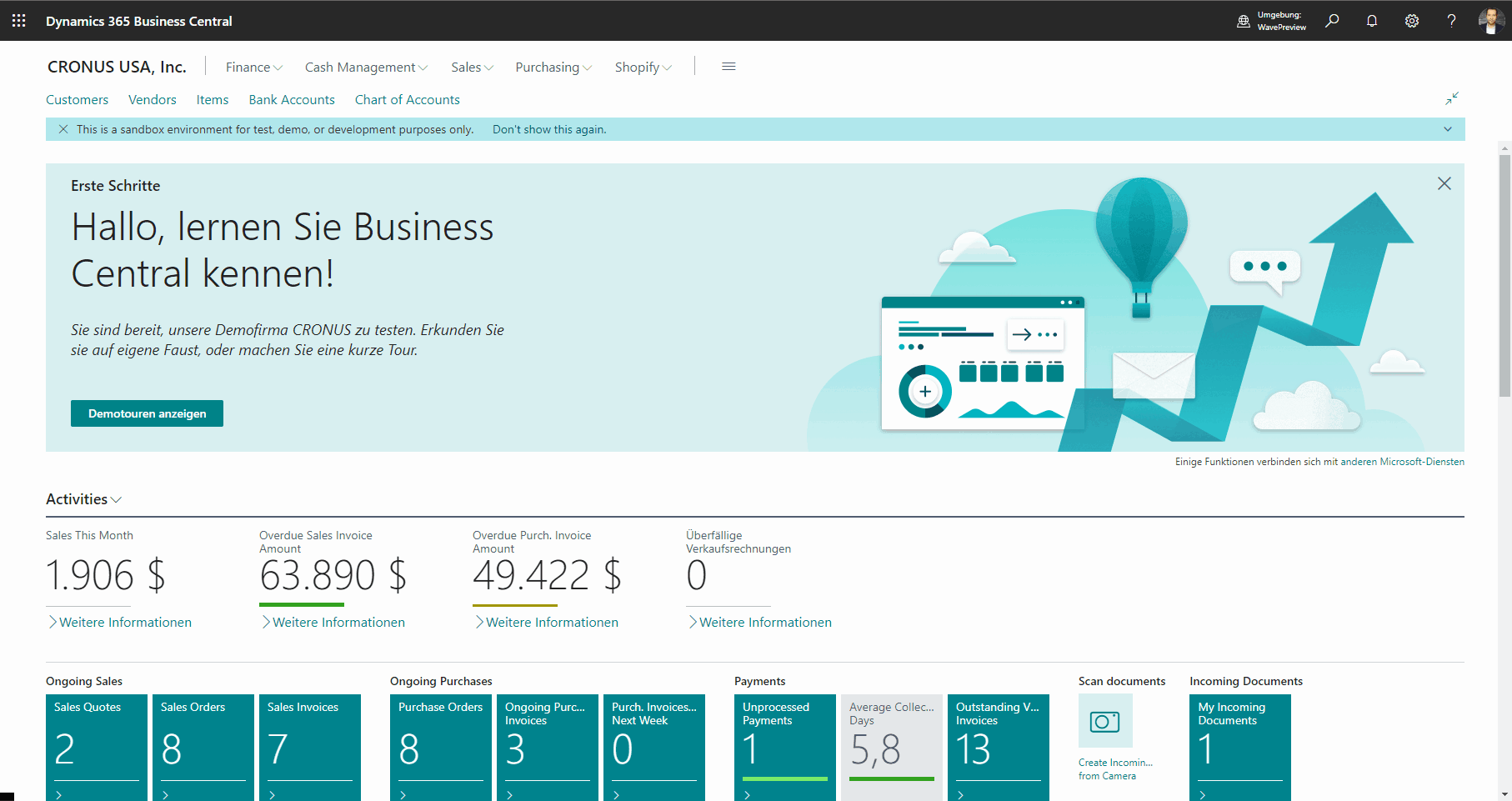The image size is (1512, 801).
Task: Click Dynamics 365 Business Central title
Action: click(x=139, y=21)
